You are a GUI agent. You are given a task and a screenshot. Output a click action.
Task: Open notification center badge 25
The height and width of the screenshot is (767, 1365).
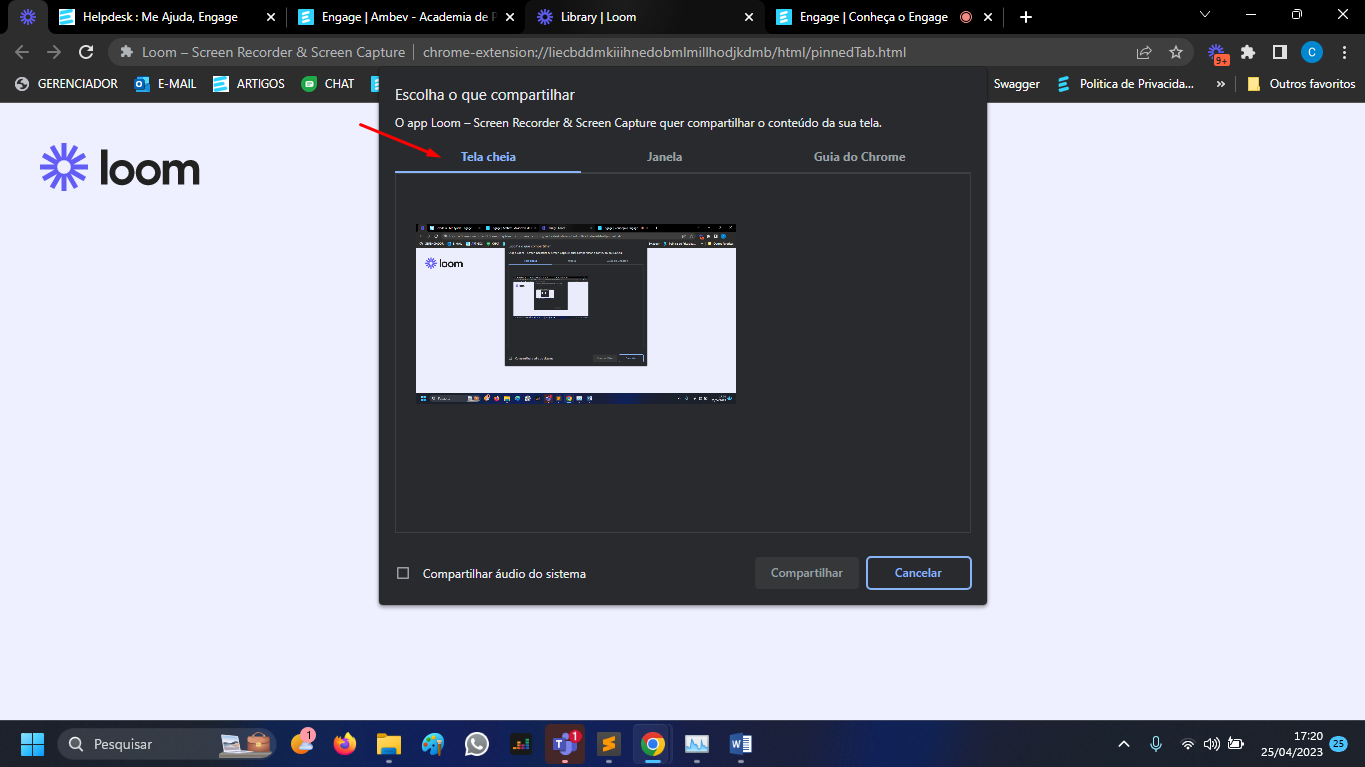(1339, 744)
